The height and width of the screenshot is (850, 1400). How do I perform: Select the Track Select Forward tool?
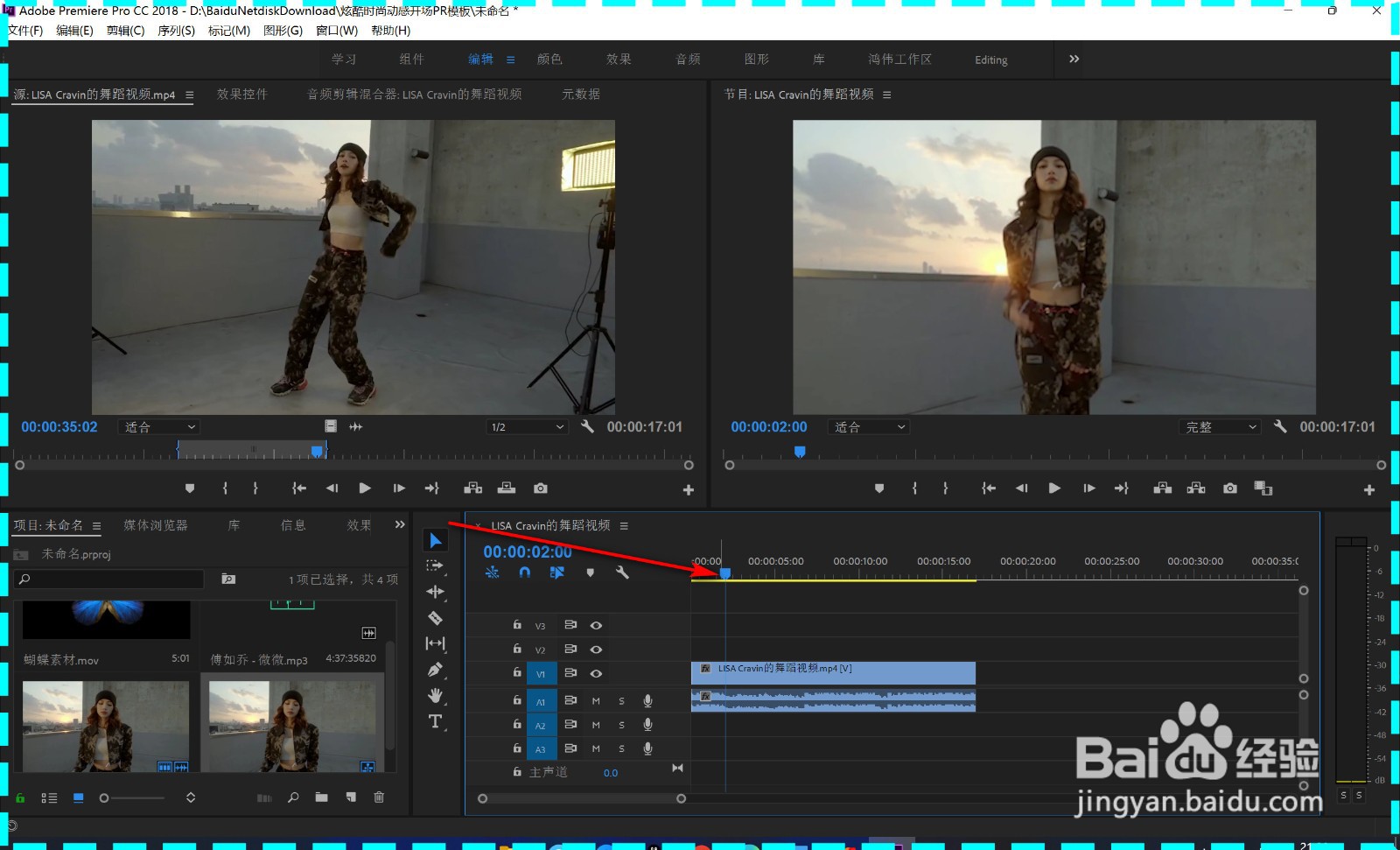point(435,566)
